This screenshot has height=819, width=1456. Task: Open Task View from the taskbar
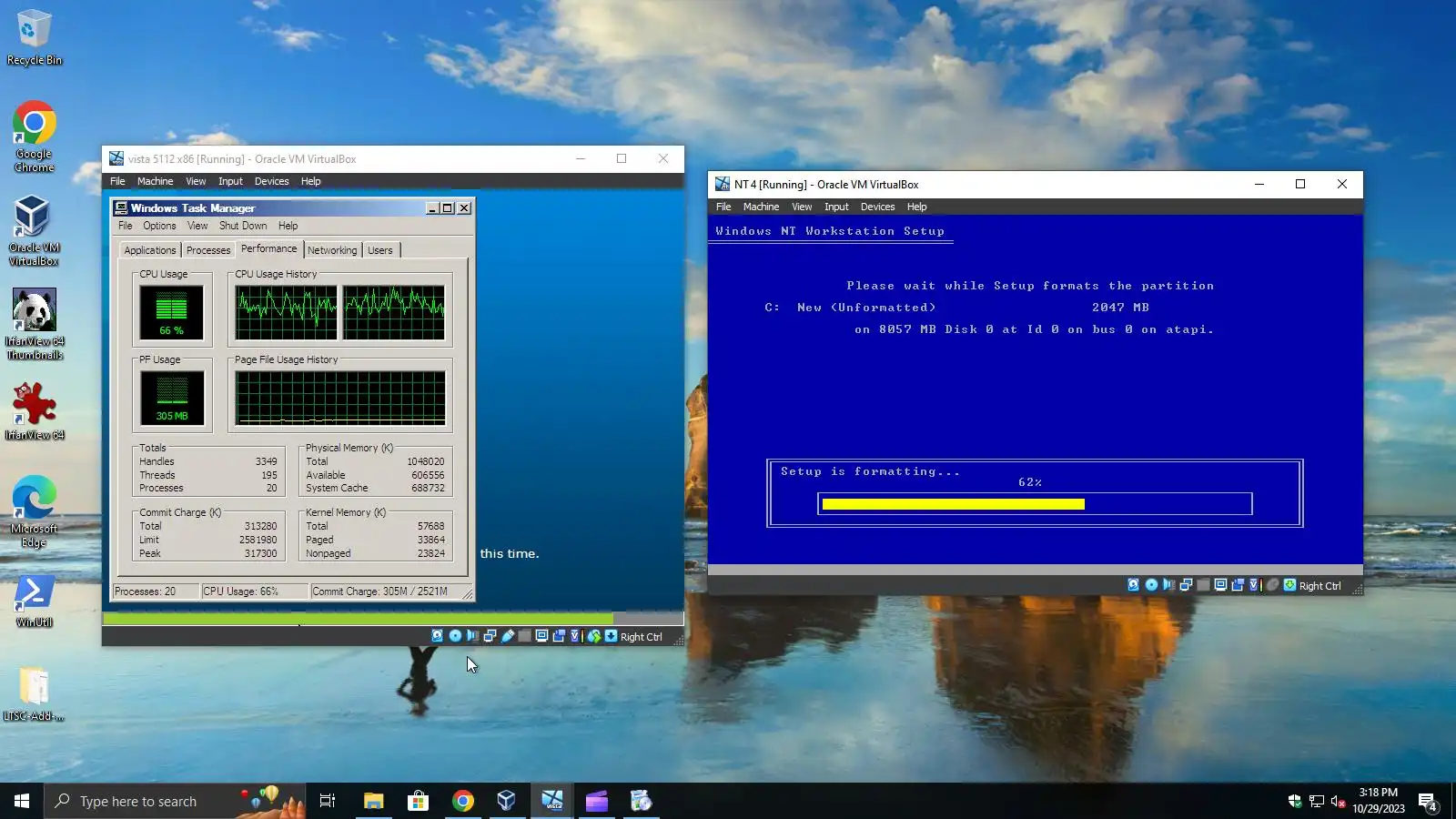coord(328,801)
